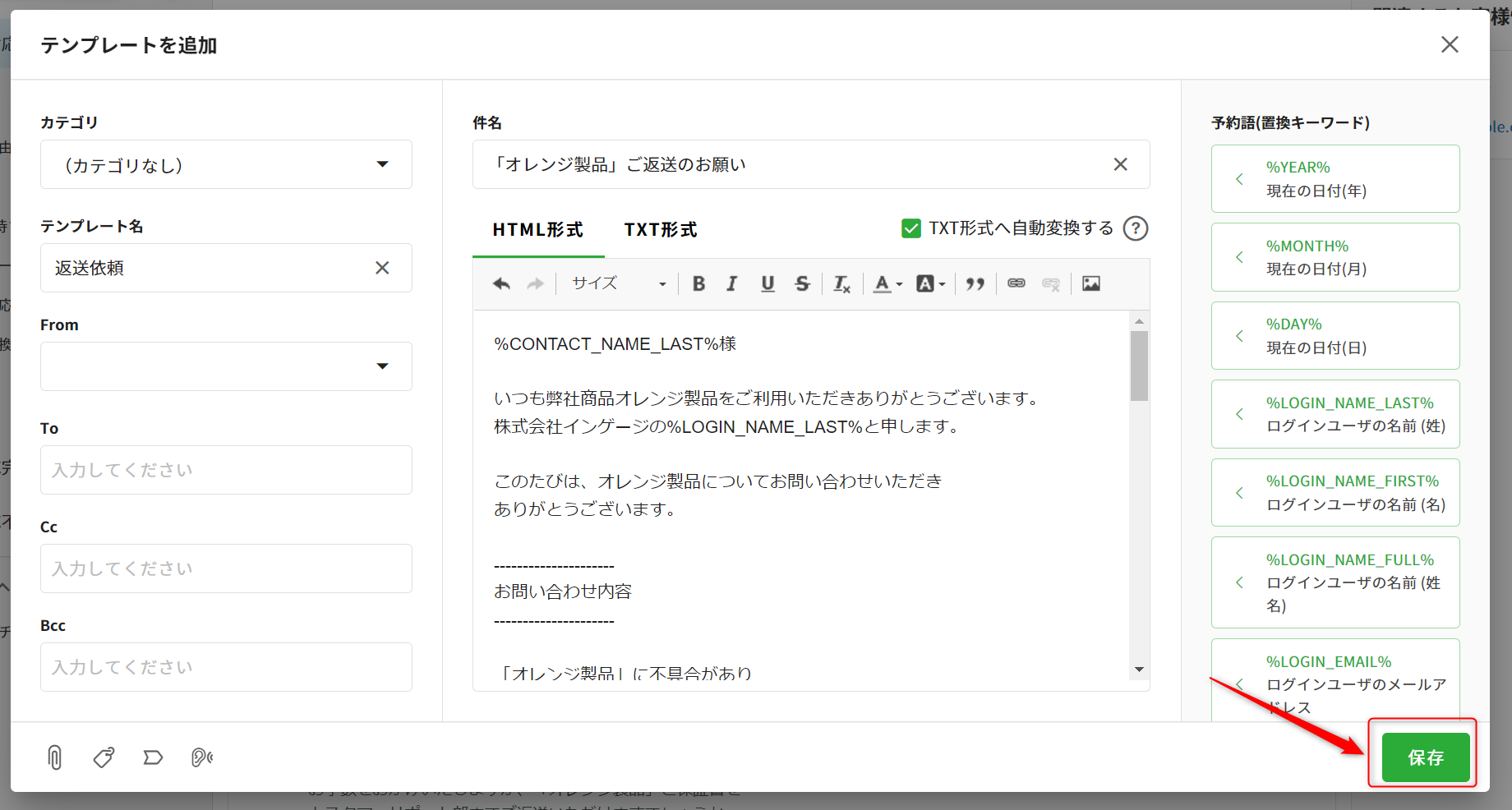Toggle underline formatting

click(768, 283)
